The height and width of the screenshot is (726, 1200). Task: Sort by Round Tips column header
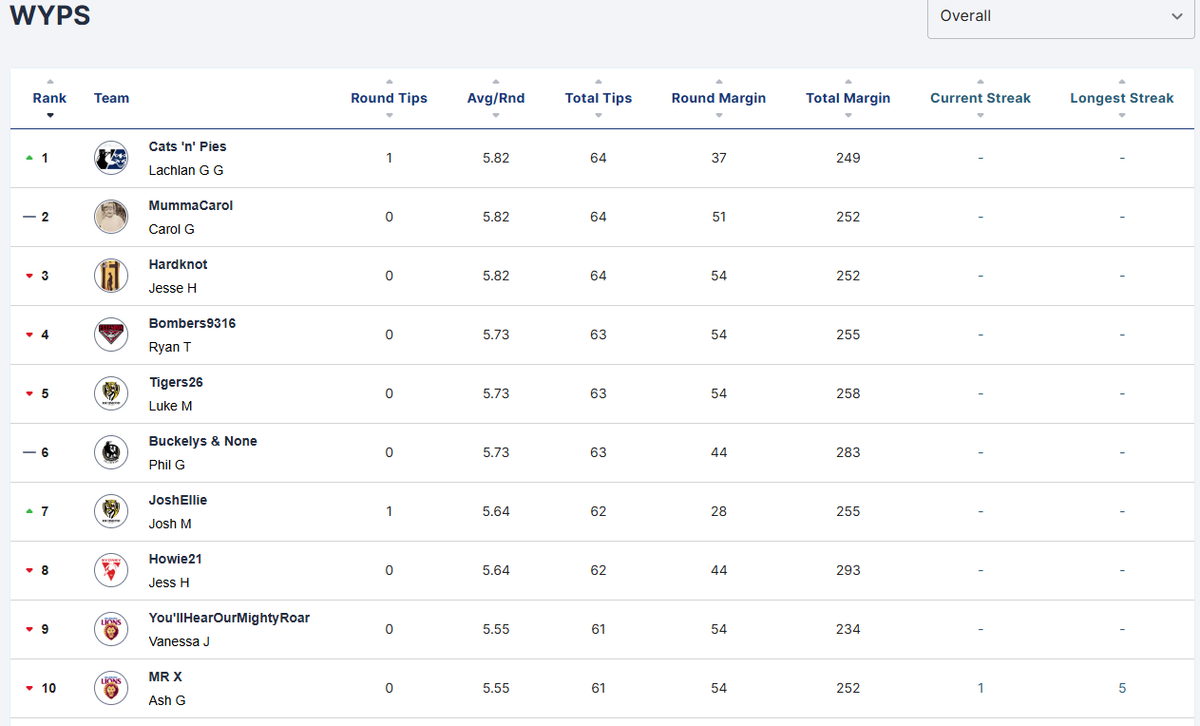pyautogui.click(x=389, y=98)
